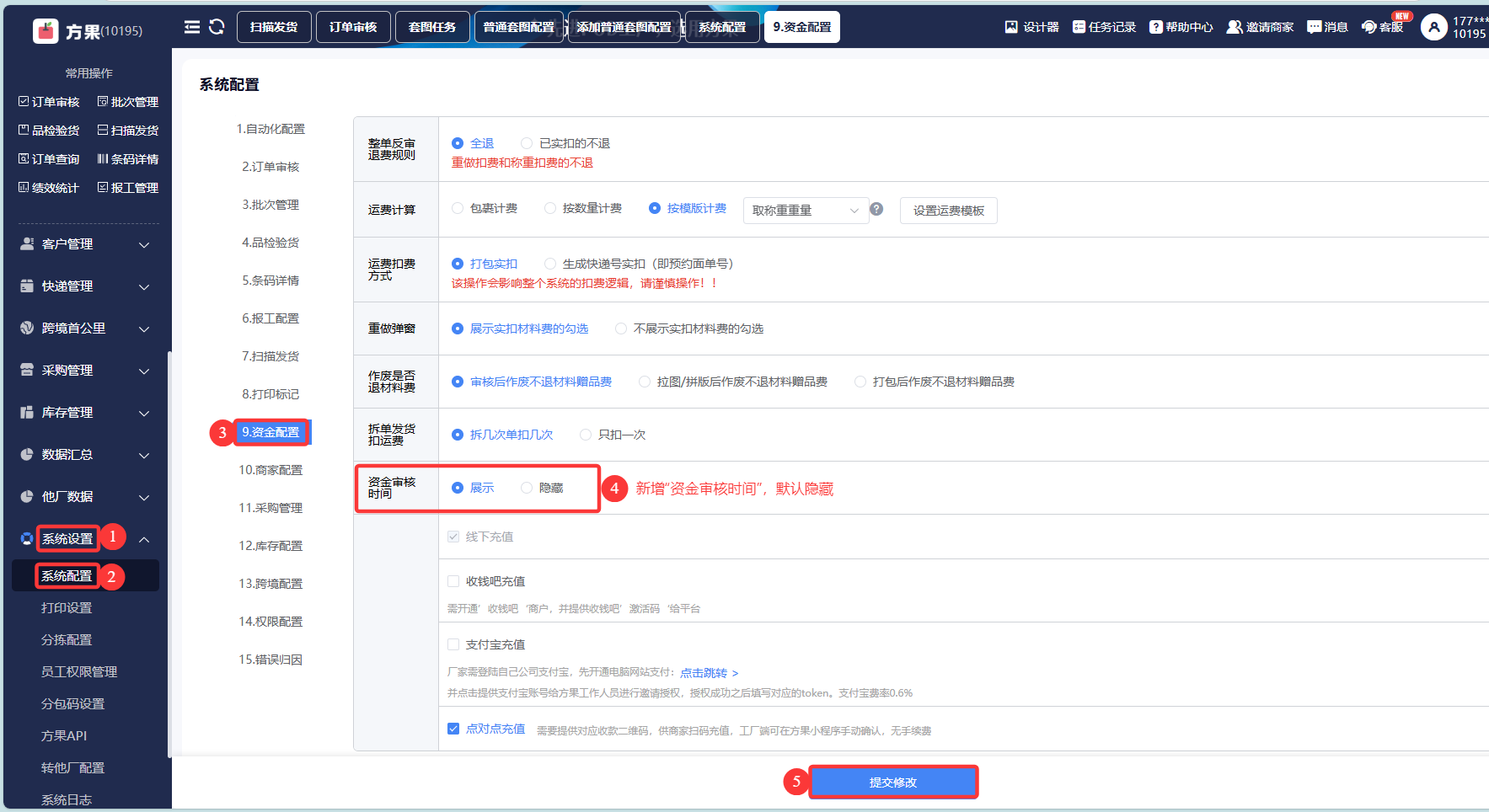Click the 提交修改 button
This screenshot has height=812, width=1489.
pyautogui.click(x=893, y=783)
